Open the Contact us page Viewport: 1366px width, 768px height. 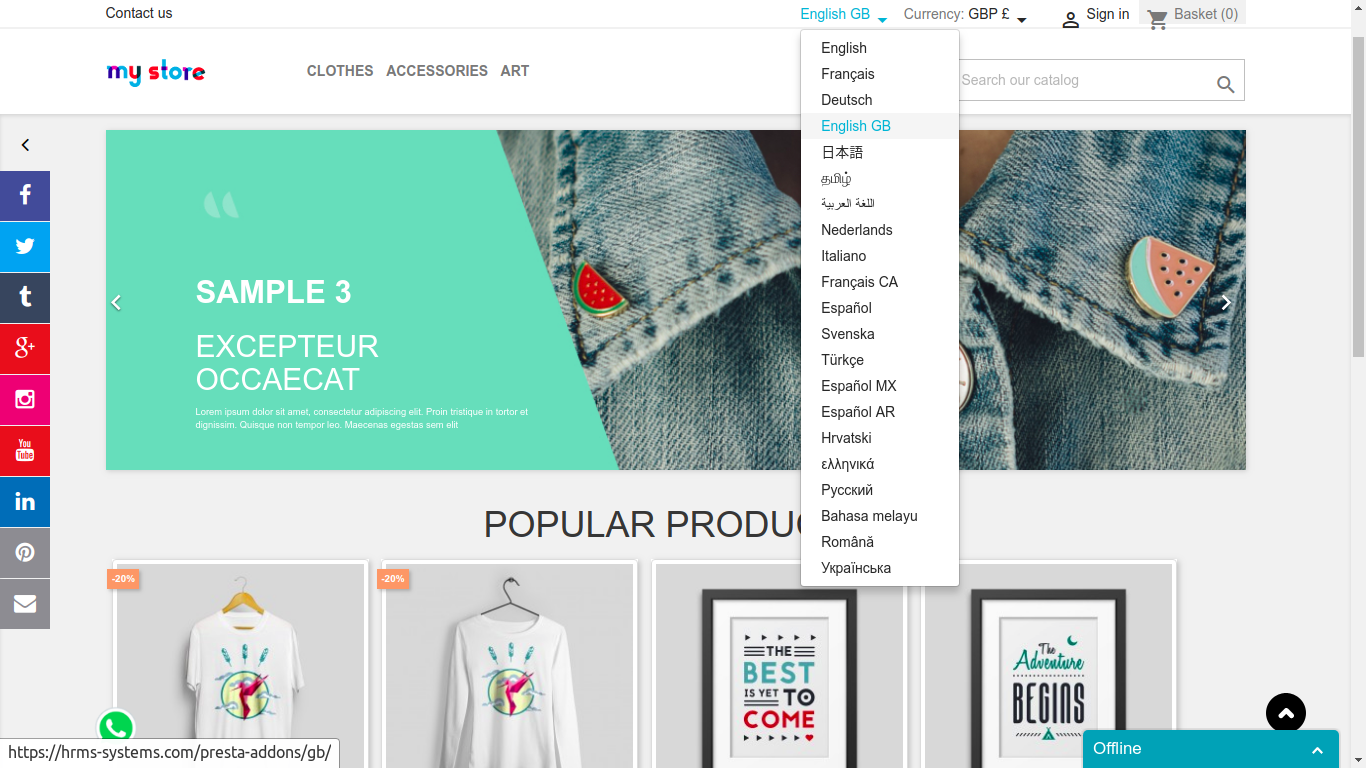[139, 13]
